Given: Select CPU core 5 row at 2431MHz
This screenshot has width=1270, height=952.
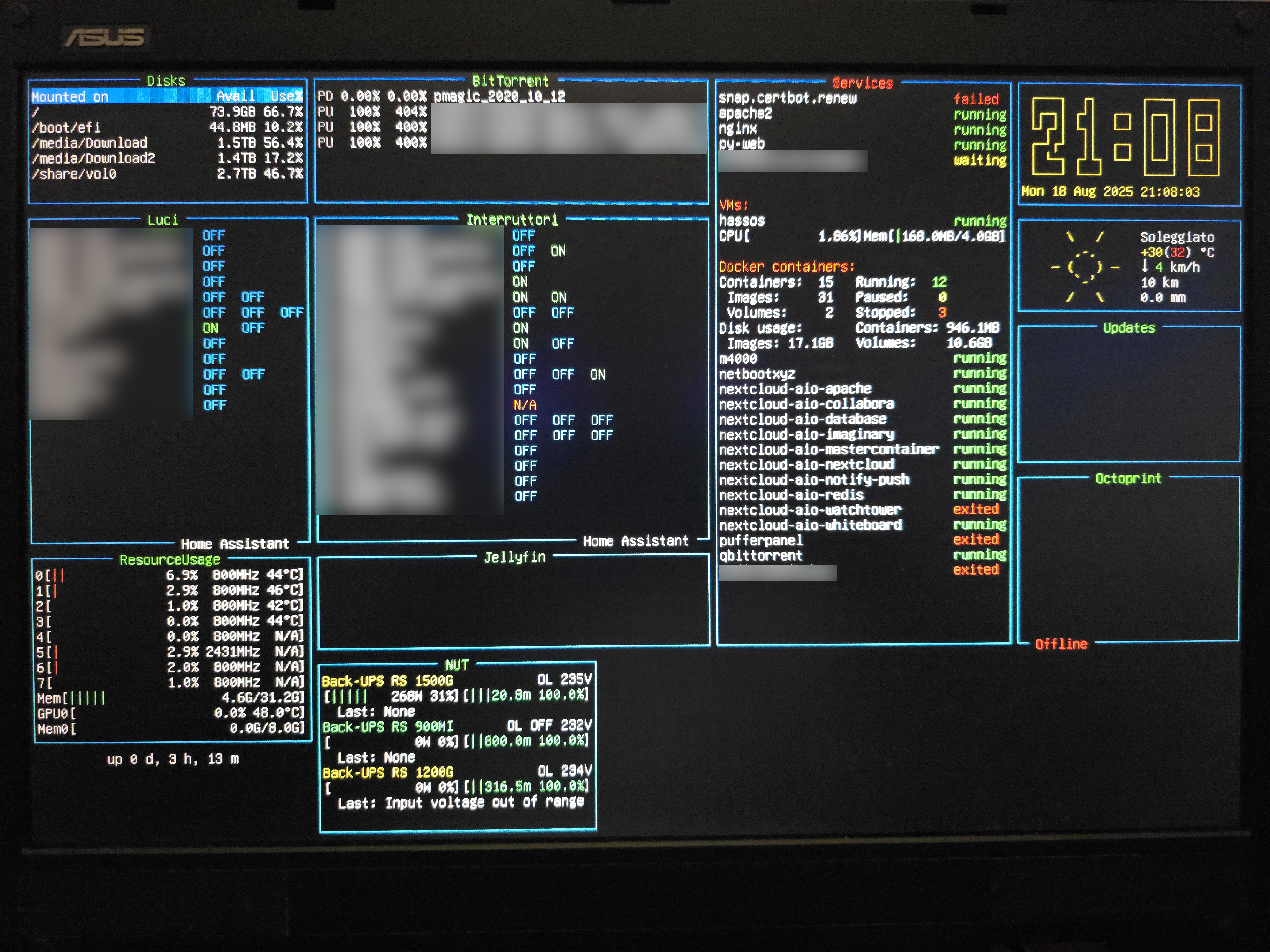Looking at the screenshot, I should point(169,652).
